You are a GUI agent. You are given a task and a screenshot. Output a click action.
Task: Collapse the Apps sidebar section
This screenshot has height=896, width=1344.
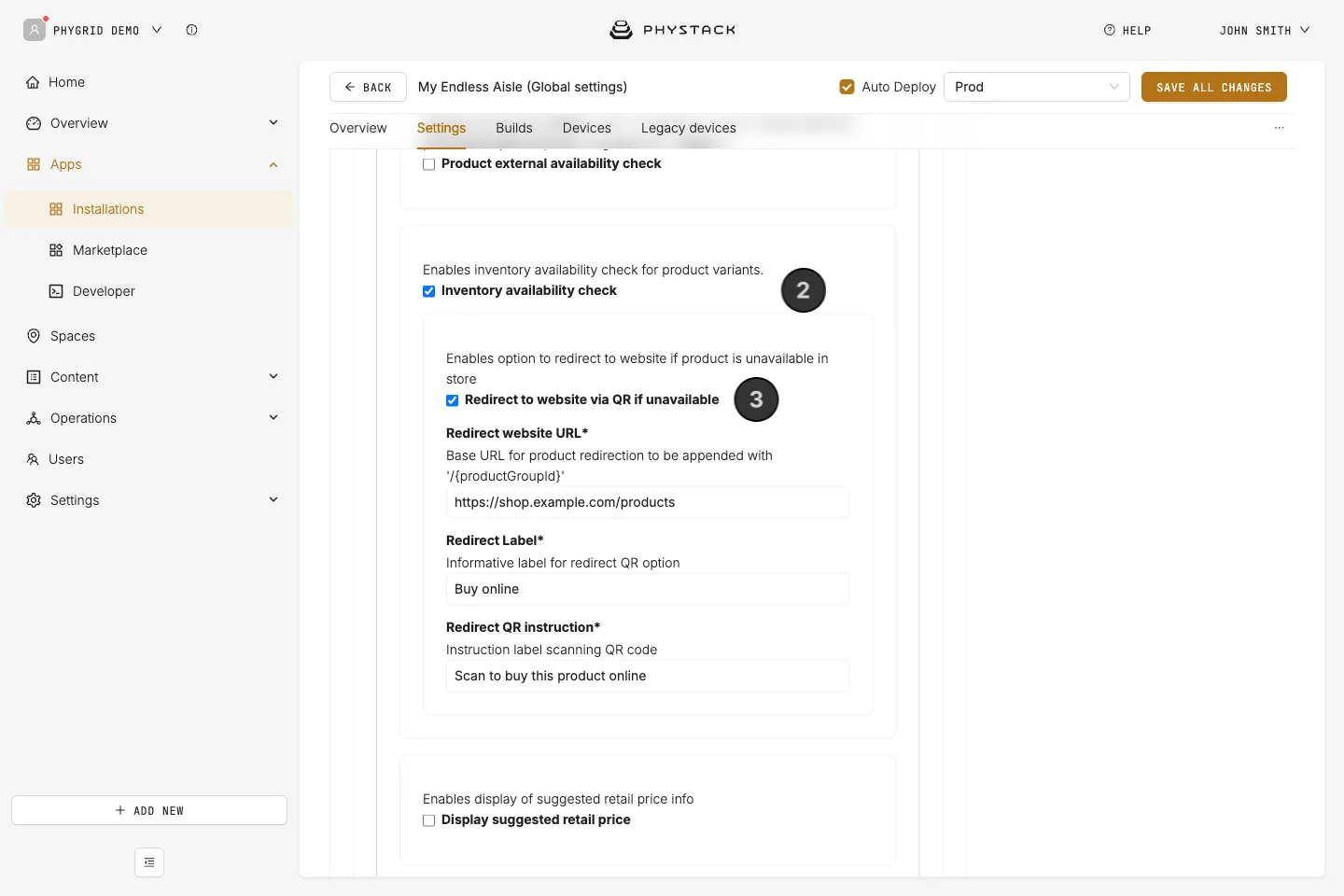point(273,164)
